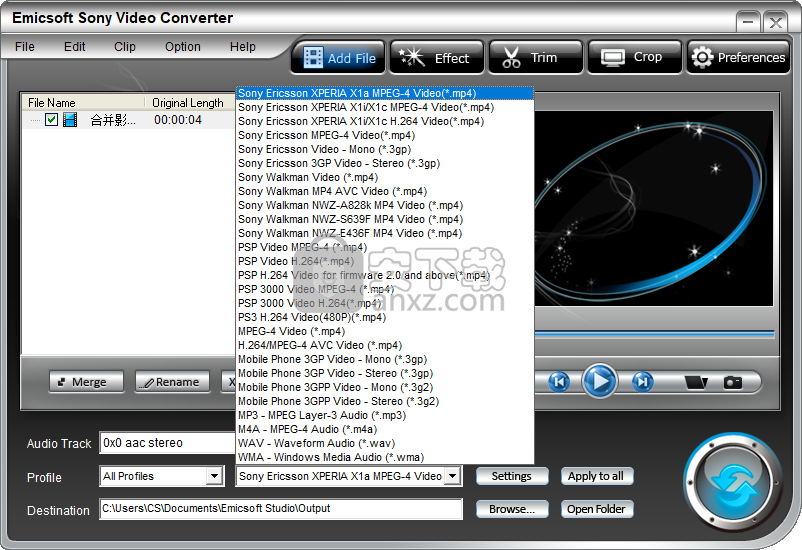Open the snapshot folder icon

[696, 382]
